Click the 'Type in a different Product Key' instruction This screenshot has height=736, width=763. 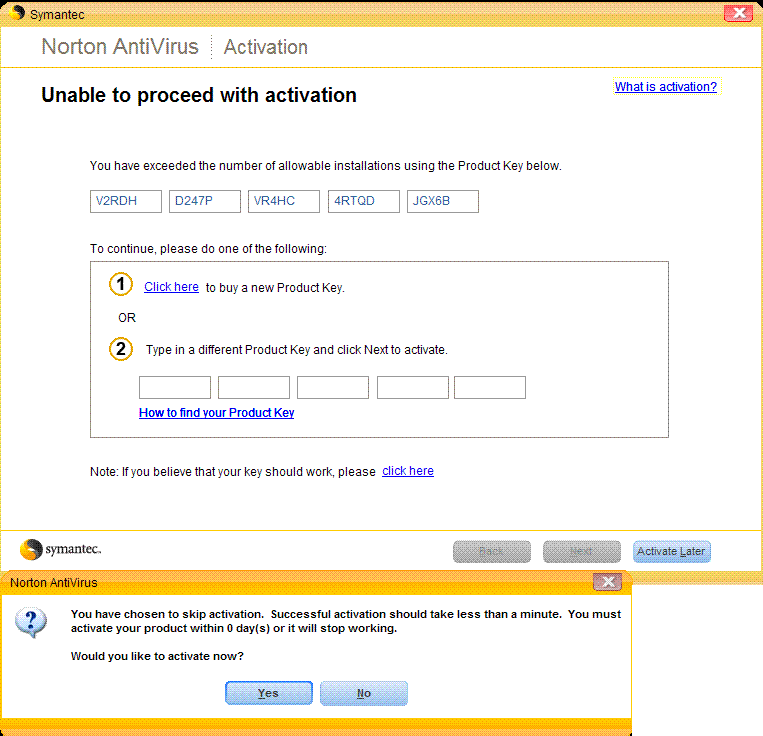tap(297, 350)
